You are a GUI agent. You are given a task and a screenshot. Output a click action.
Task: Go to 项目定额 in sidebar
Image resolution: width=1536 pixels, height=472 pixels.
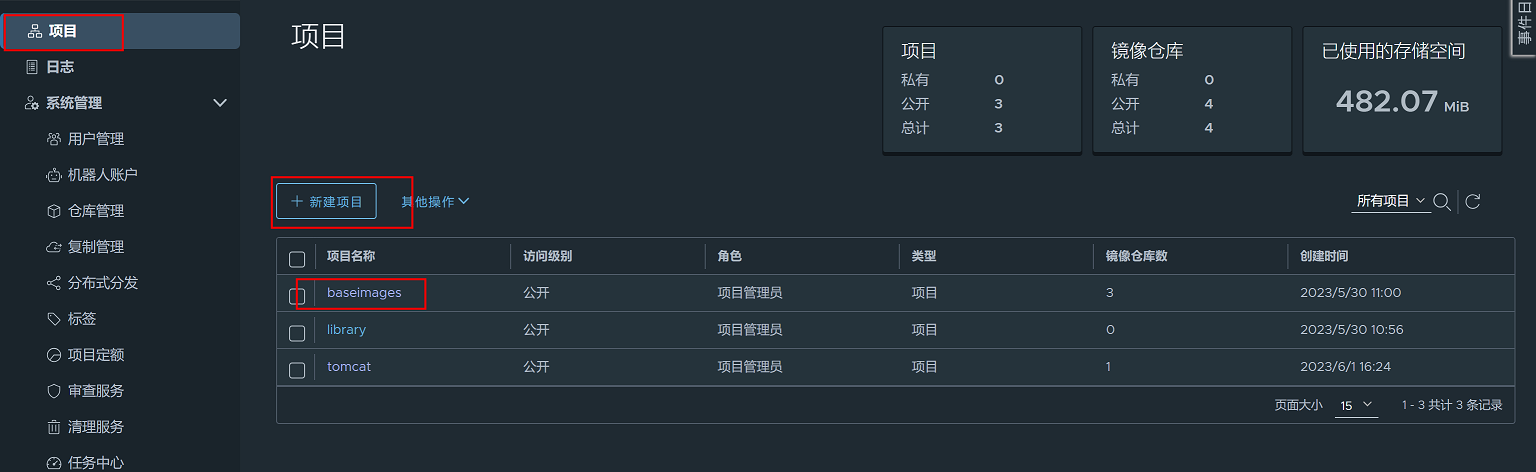96,355
